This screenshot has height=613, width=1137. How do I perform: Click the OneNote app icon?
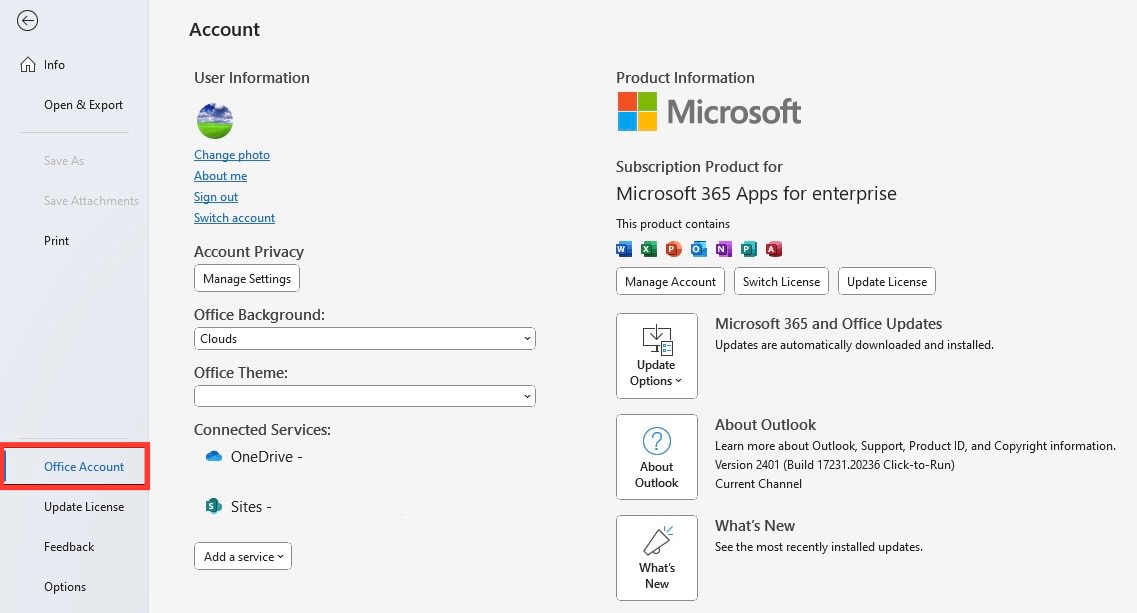724,250
